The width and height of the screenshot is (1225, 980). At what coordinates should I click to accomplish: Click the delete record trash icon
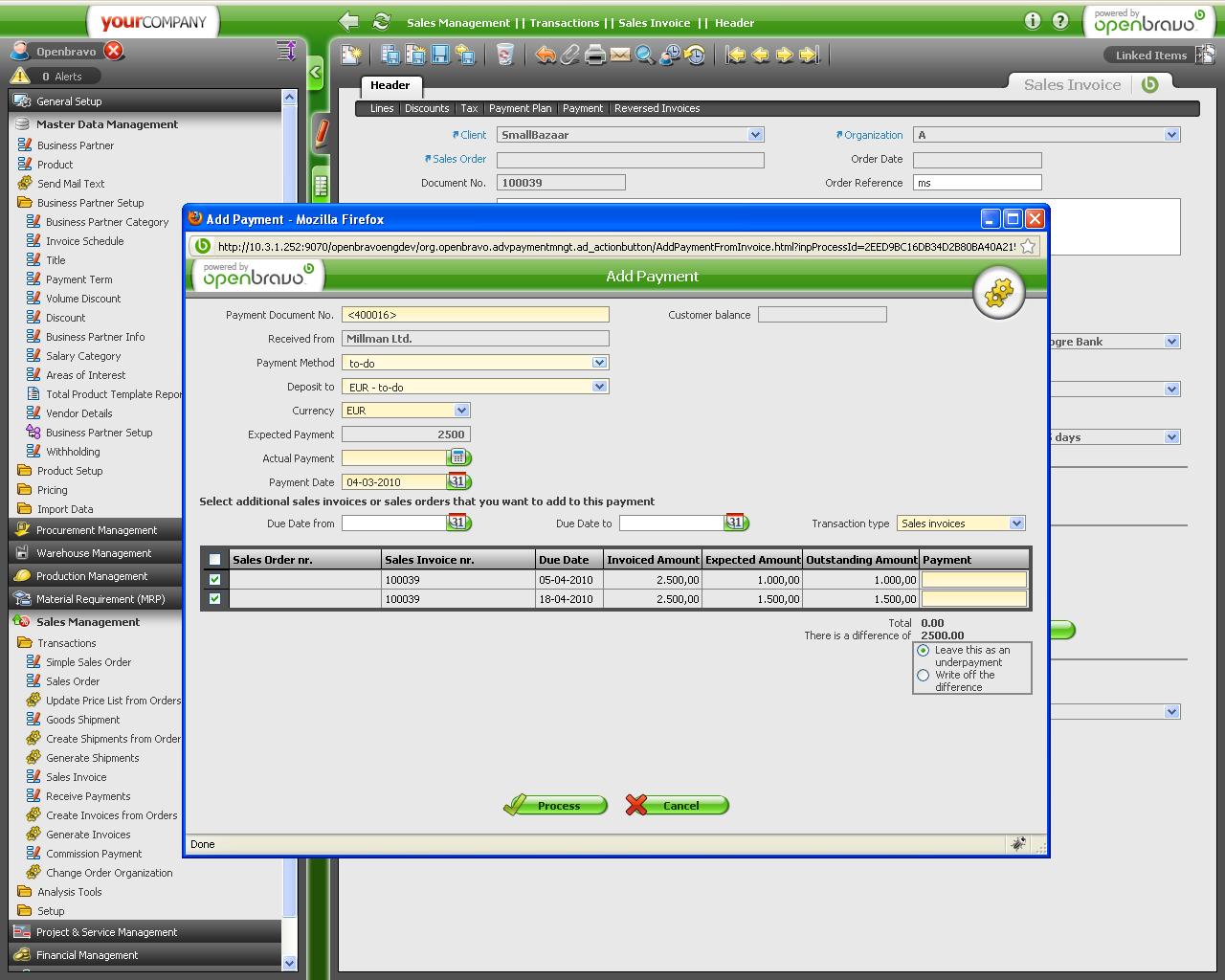click(505, 56)
